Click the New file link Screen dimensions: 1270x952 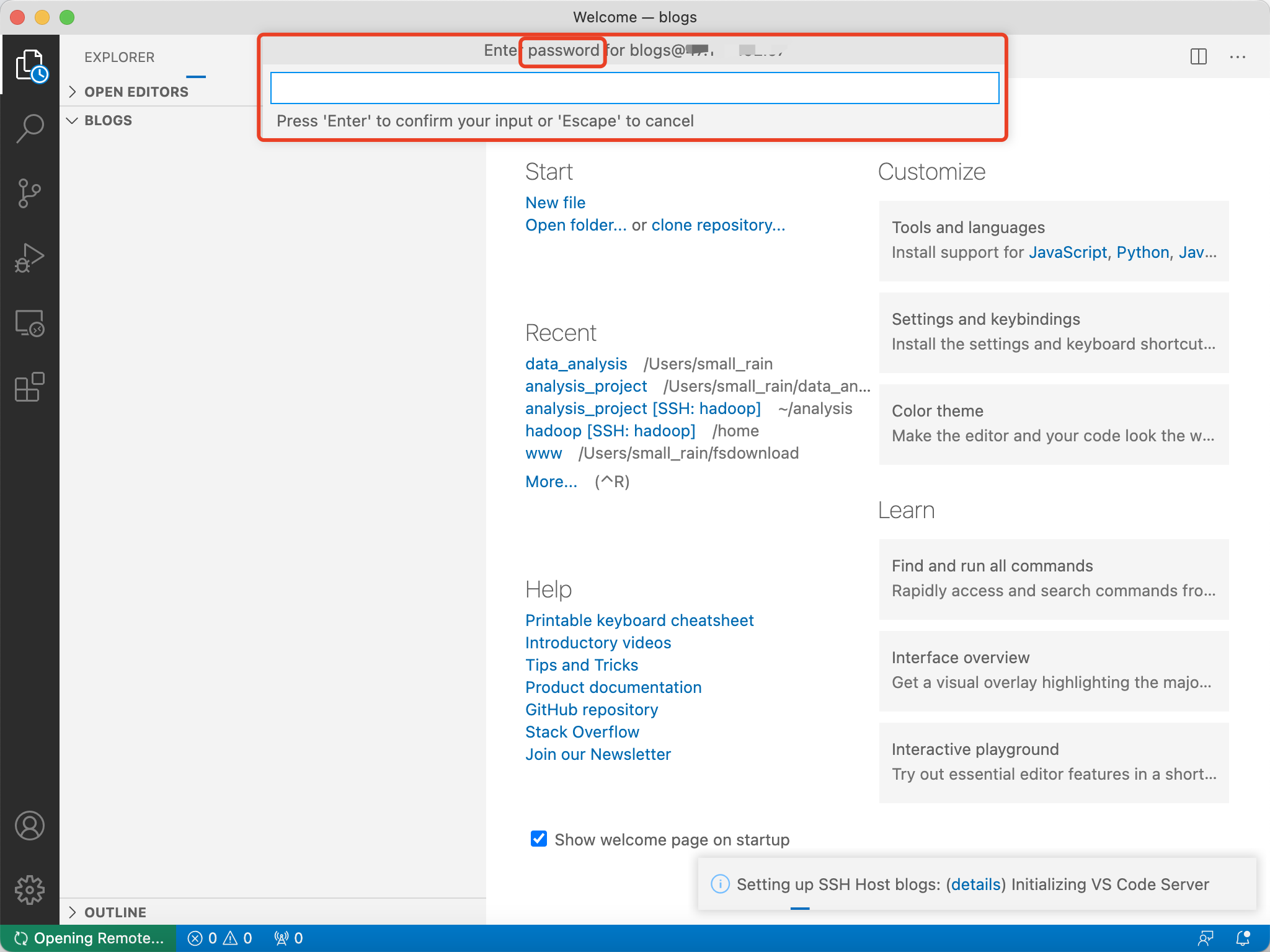555,203
